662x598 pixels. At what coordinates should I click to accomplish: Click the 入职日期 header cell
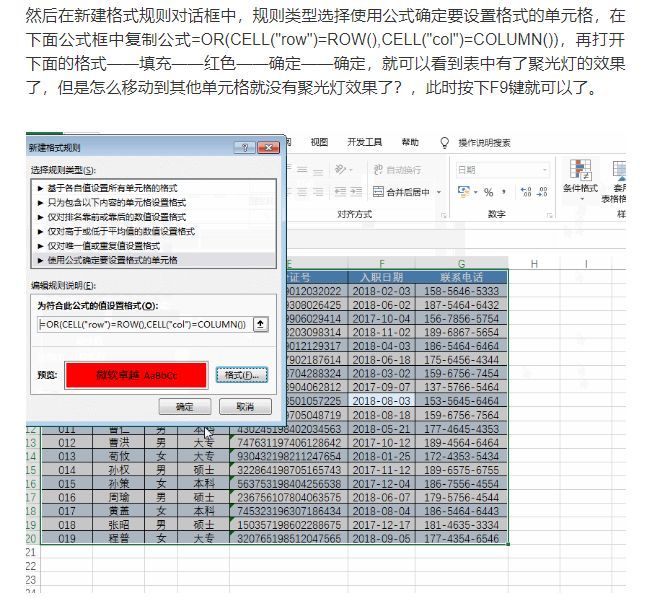coord(382,277)
